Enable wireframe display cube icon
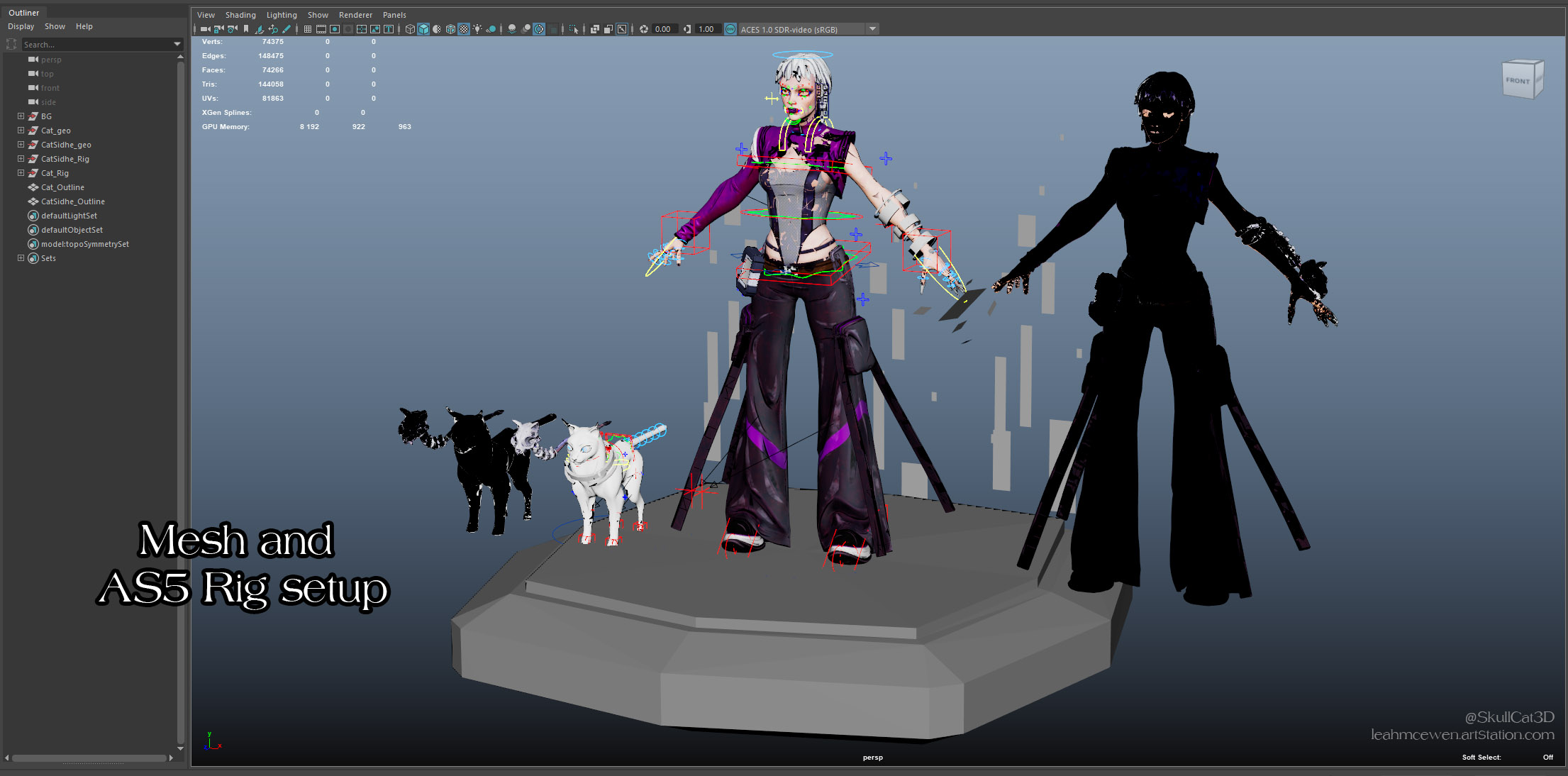The height and width of the screenshot is (776, 1568). 410,29
